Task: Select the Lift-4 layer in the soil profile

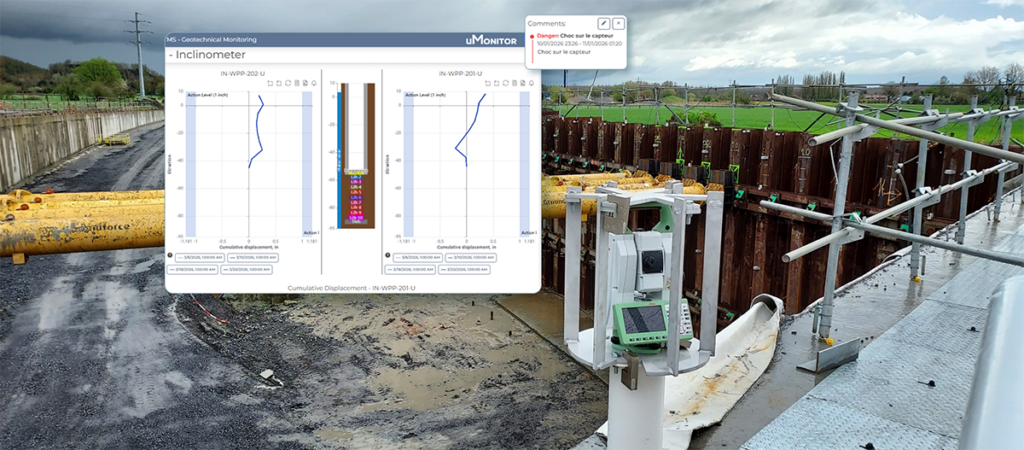Action: tap(356, 187)
